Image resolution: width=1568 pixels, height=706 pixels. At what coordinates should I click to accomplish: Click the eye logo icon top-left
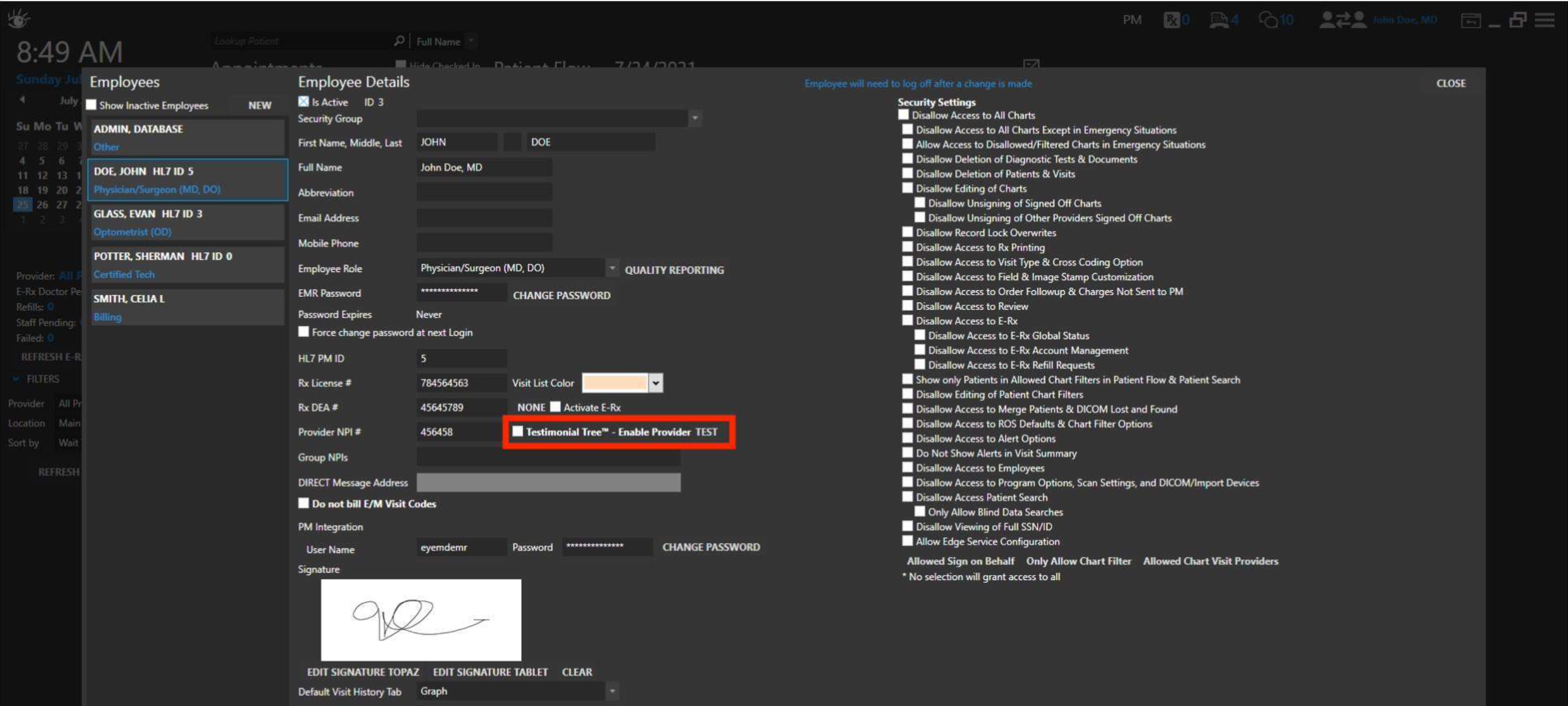click(x=18, y=18)
